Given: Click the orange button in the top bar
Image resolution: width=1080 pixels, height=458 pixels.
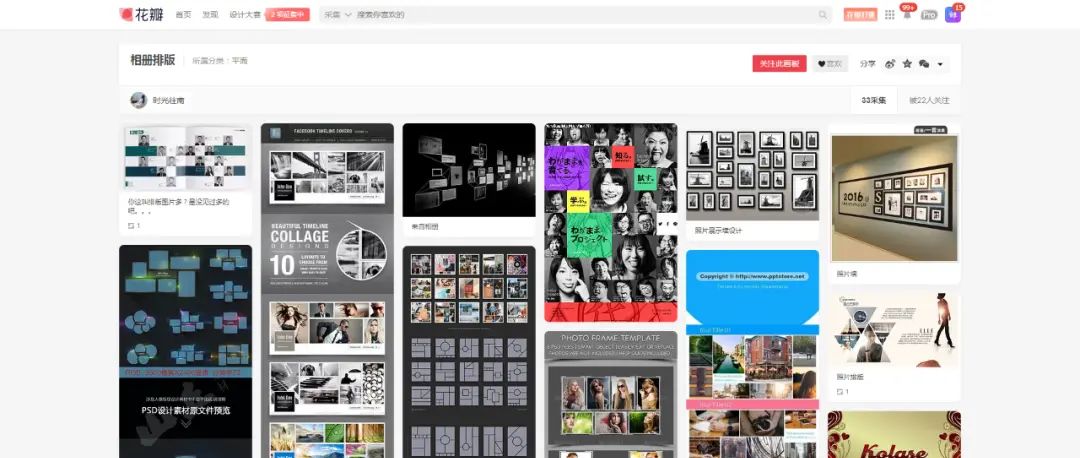Looking at the screenshot, I should coord(860,14).
